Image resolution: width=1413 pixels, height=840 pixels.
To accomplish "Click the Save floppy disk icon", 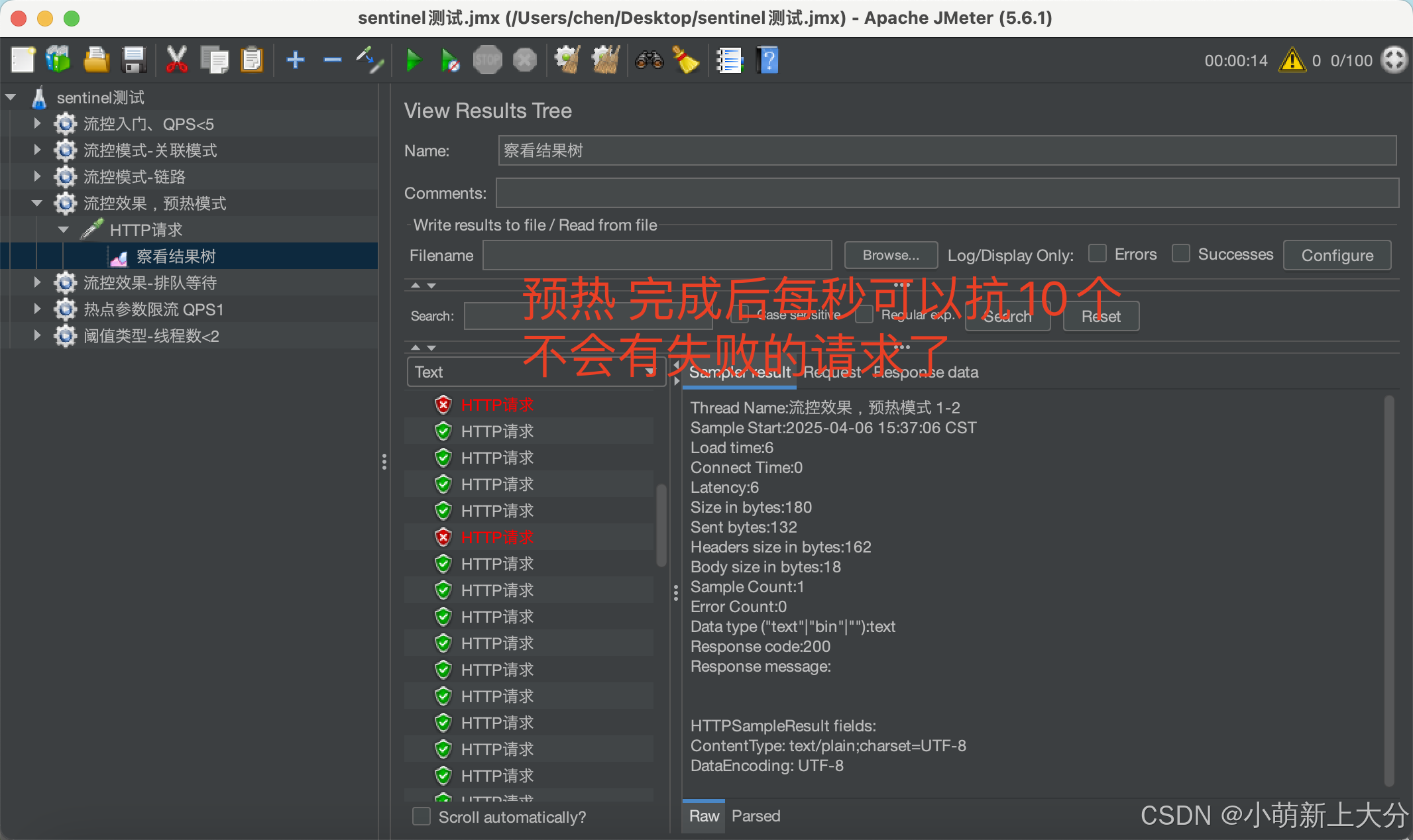I will pos(135,60).
